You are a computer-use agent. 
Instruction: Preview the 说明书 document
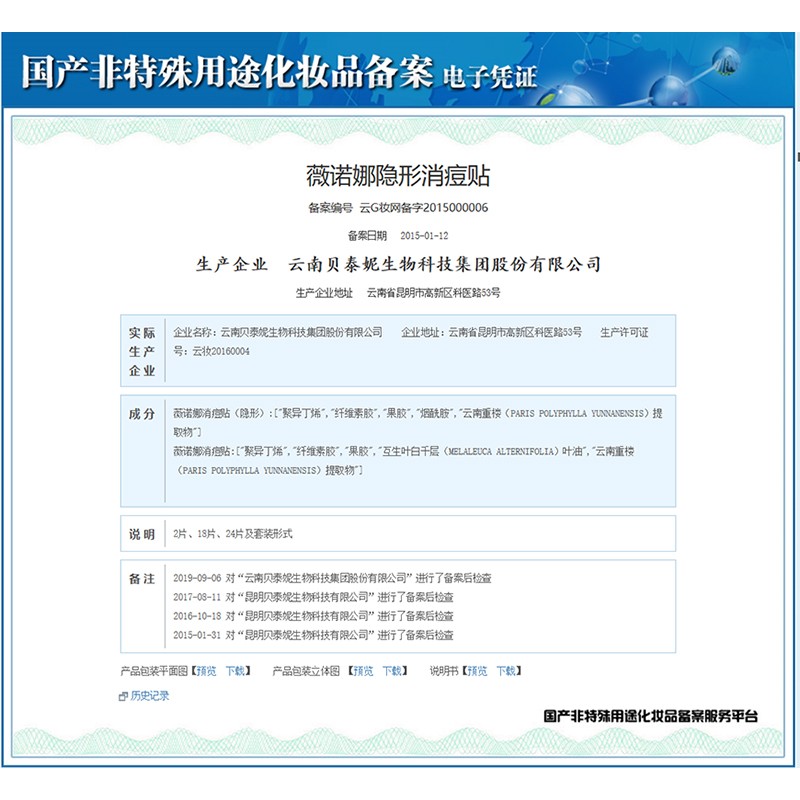point(477,671)
